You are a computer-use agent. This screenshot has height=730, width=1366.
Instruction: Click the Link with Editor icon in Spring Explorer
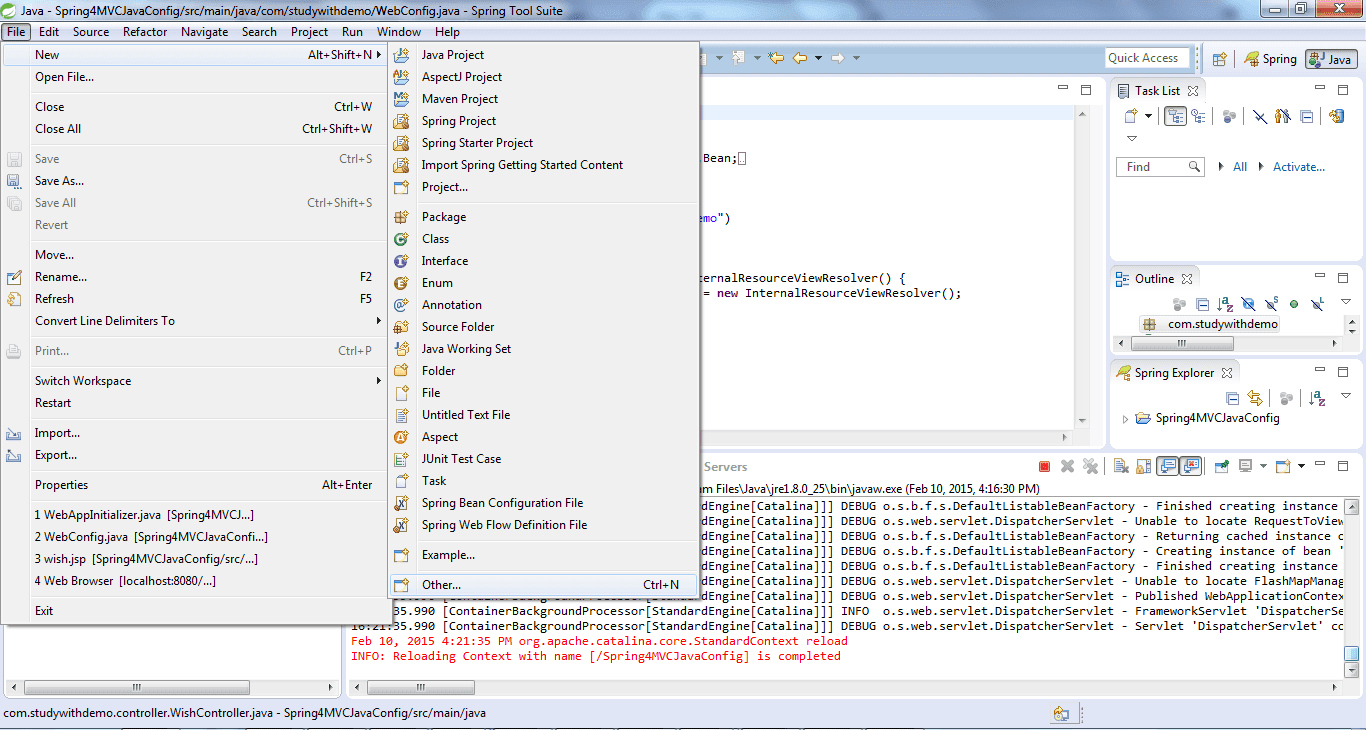(x=1255, y=398)
